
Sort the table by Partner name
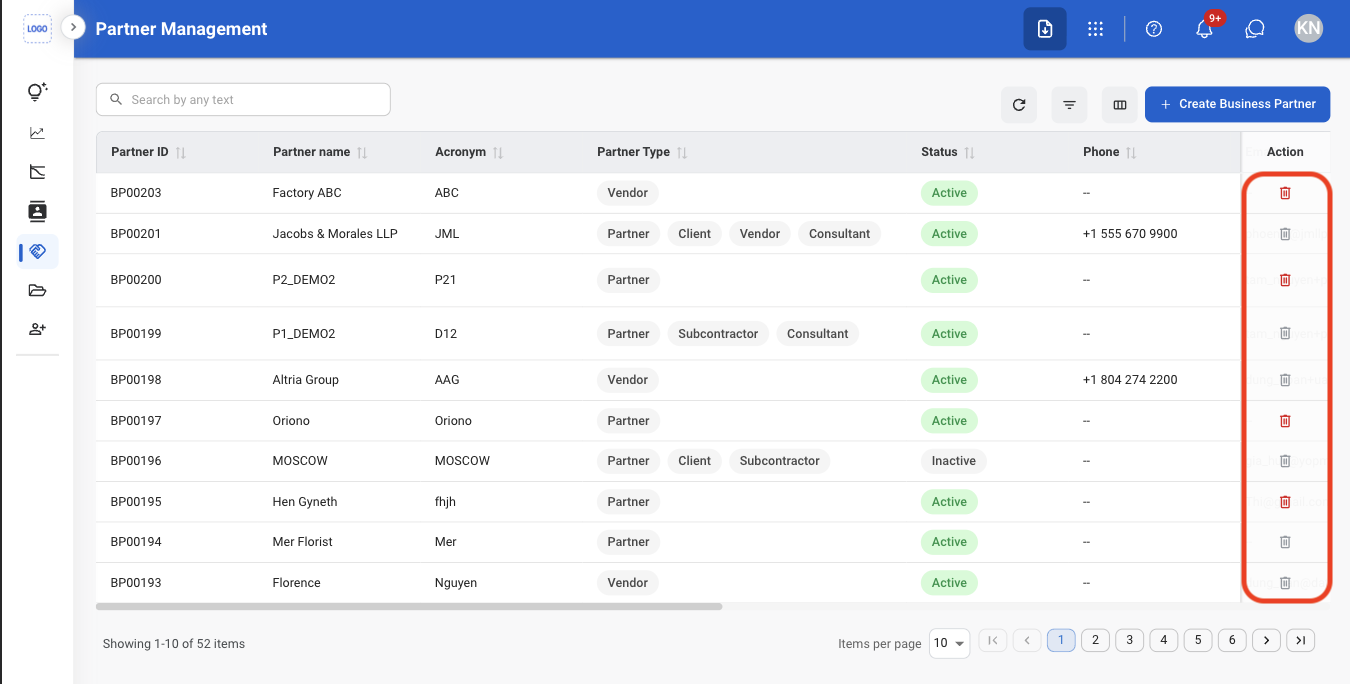coord(362,153)
